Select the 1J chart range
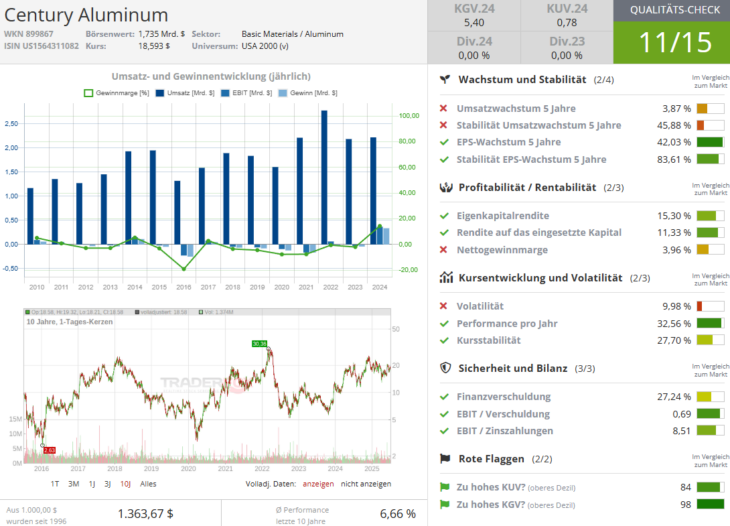The width and height of the screenshot is (730, 526). point(92,484)
